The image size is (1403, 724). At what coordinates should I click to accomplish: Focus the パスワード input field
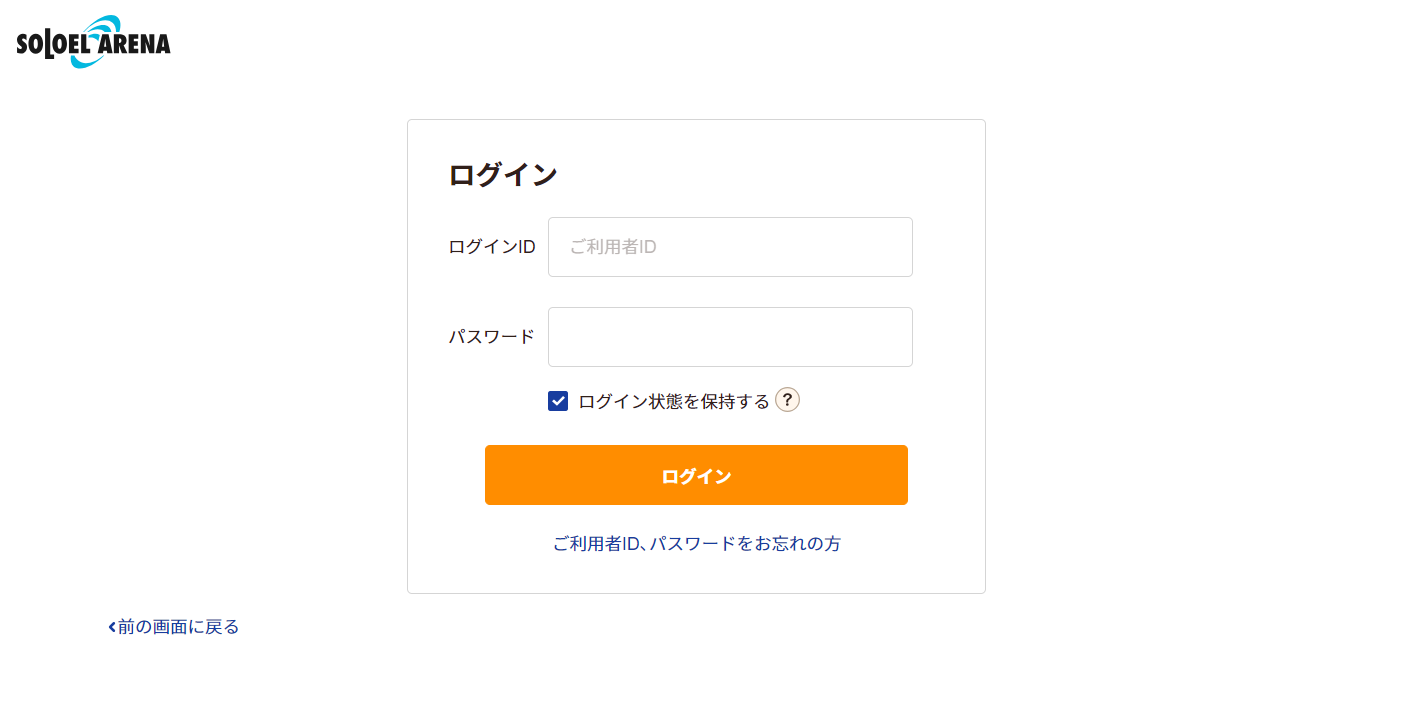tap(730, 337)
